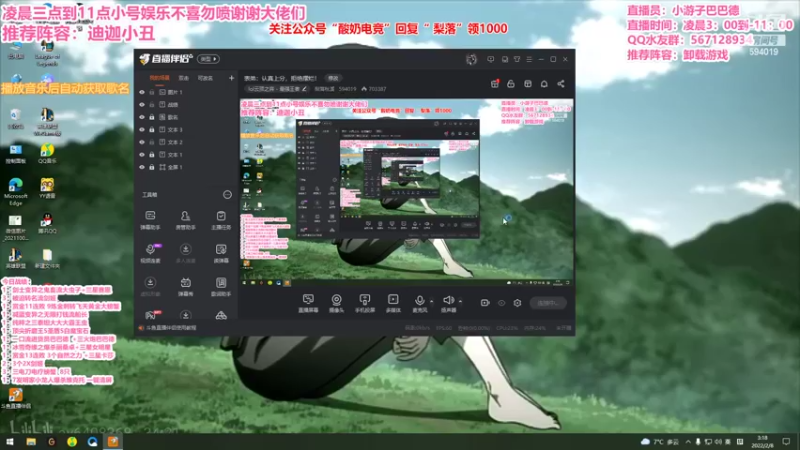The height and width of the screenshot is (450, 800).
Task: Select the 图片 1 source row
Action: pos(186,92)
